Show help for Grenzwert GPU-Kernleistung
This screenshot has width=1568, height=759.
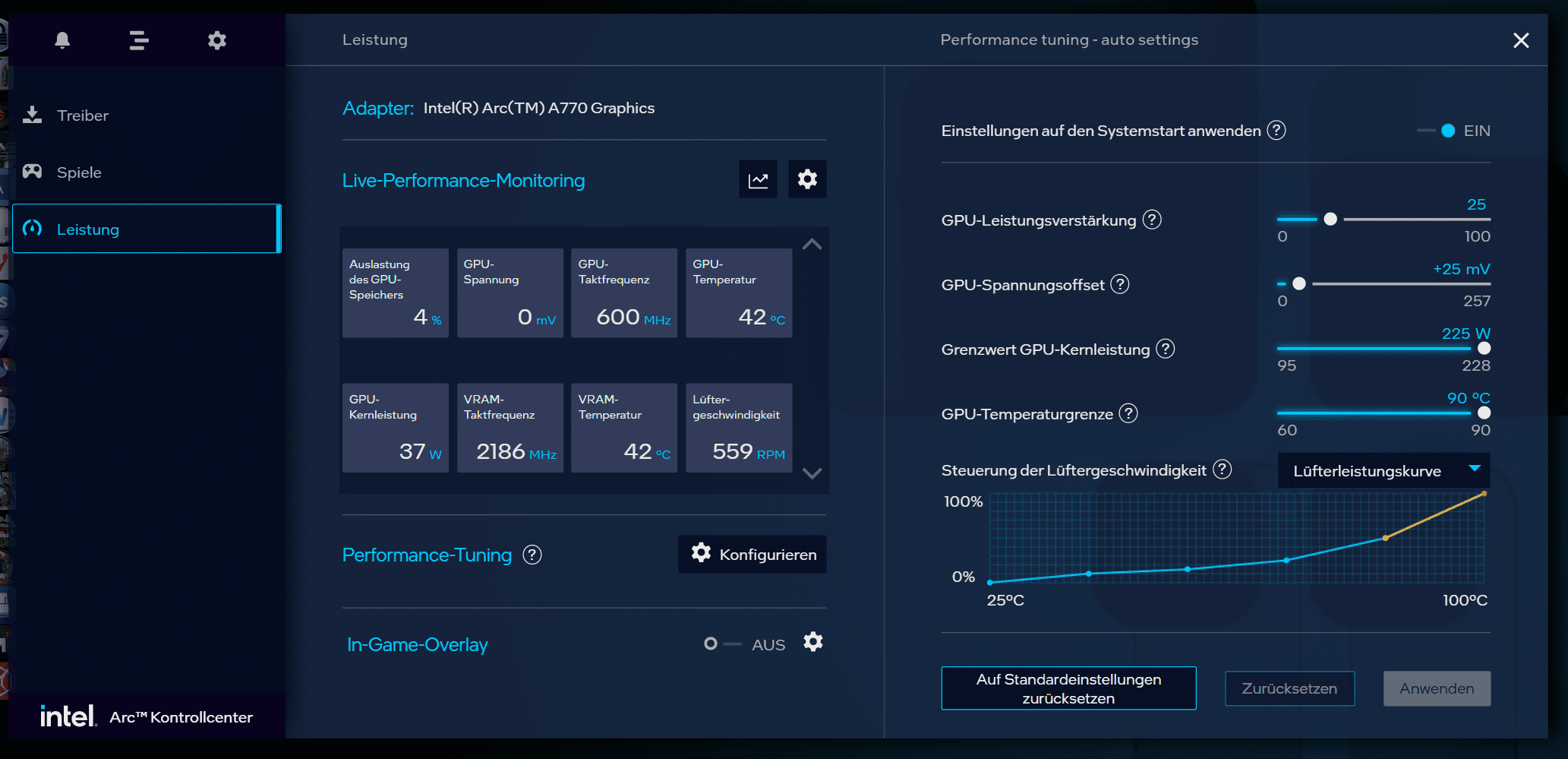1165,349
